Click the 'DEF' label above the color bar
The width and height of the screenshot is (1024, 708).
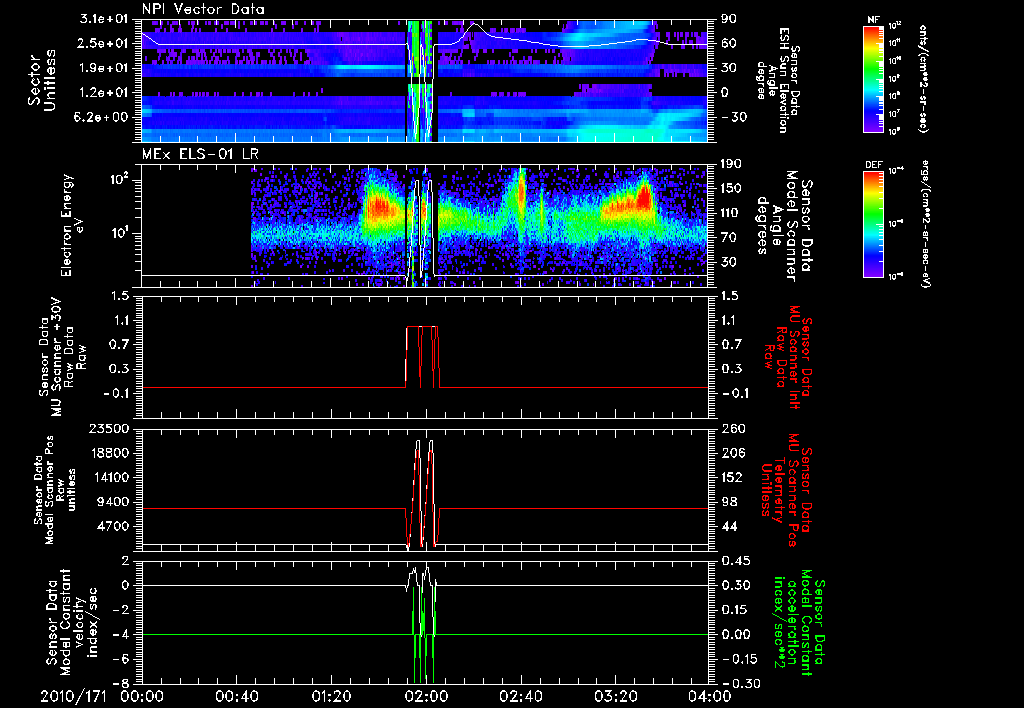pyautogui.click(x=873, y=165)
